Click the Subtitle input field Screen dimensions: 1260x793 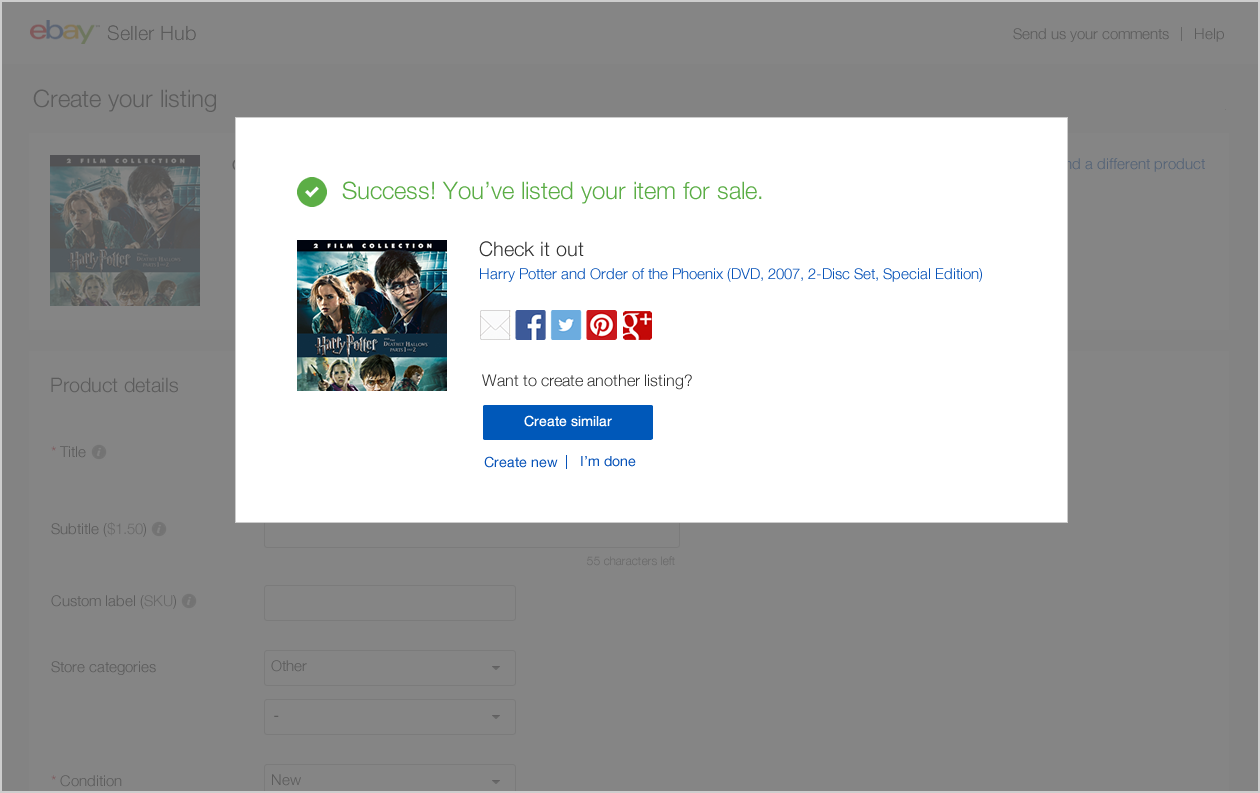coord(472,534)
